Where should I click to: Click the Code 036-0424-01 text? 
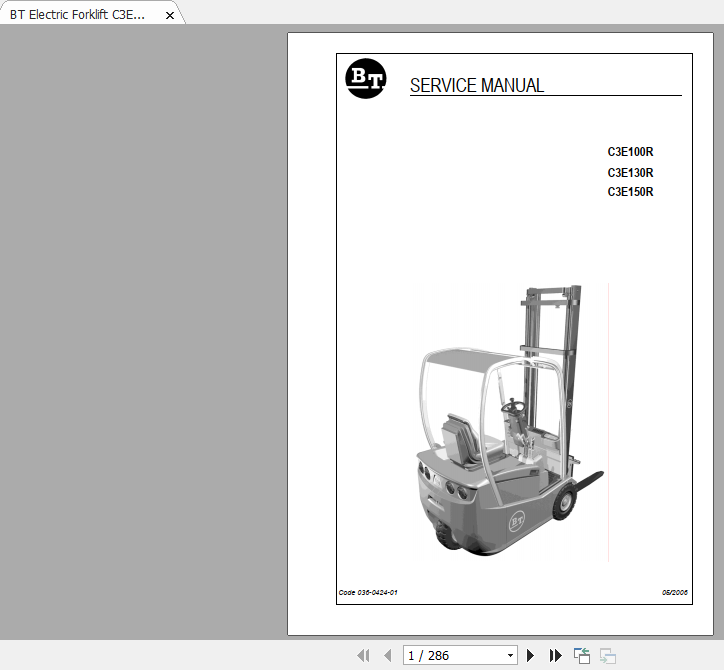368,592
